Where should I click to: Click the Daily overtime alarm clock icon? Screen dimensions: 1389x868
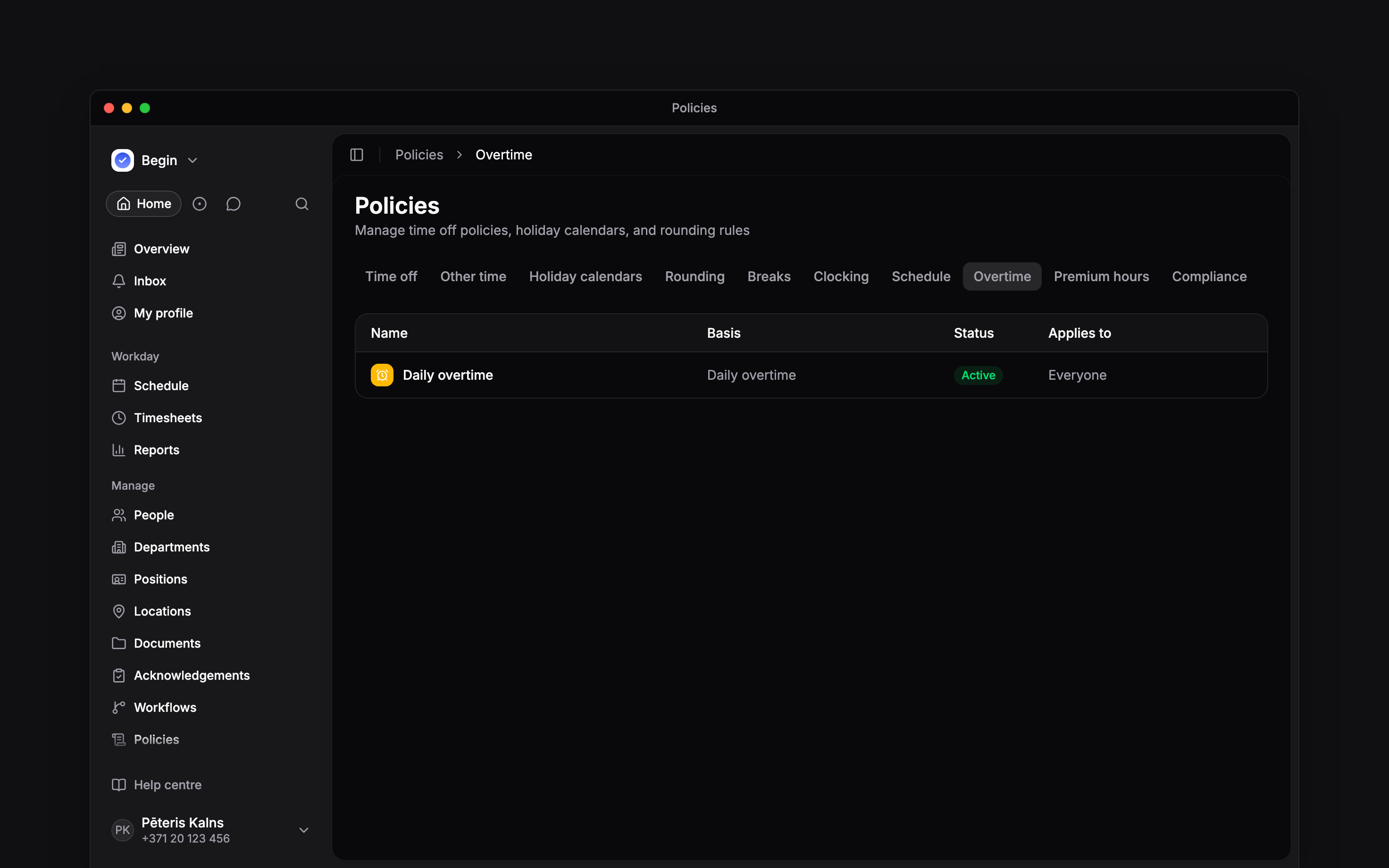click(x=382, y=376)
